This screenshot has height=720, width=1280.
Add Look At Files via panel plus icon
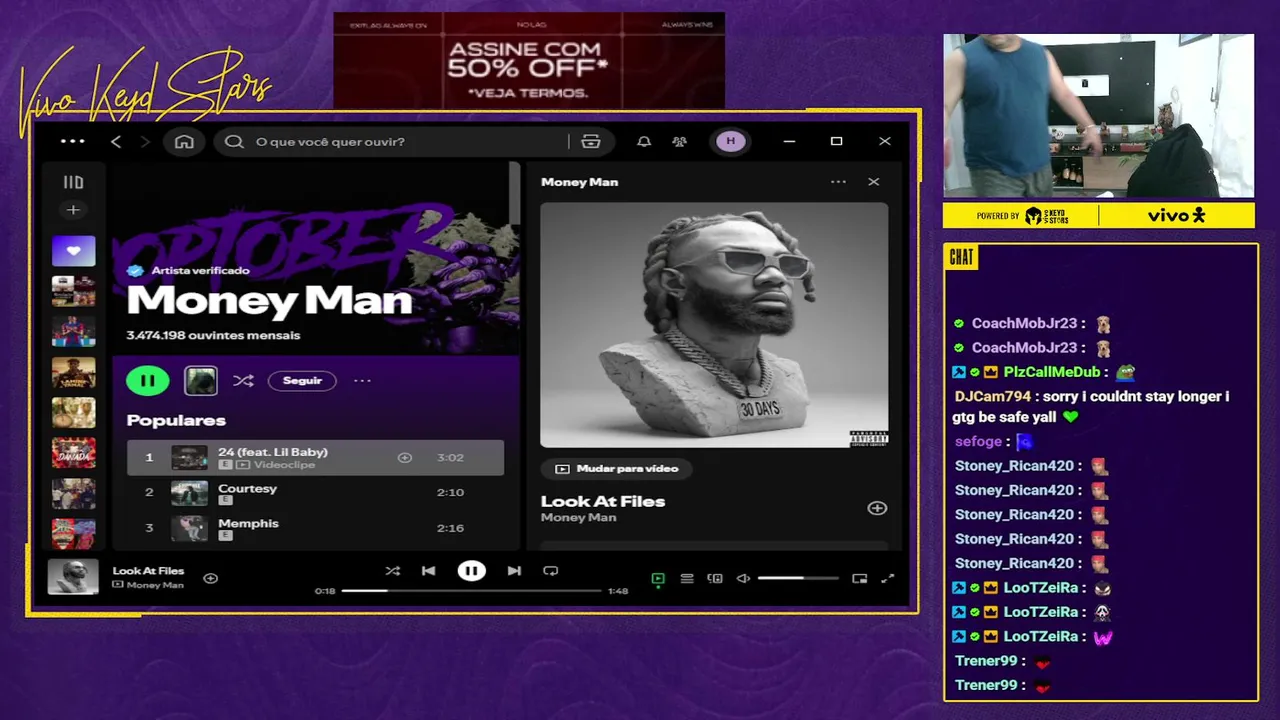point(877,508)
